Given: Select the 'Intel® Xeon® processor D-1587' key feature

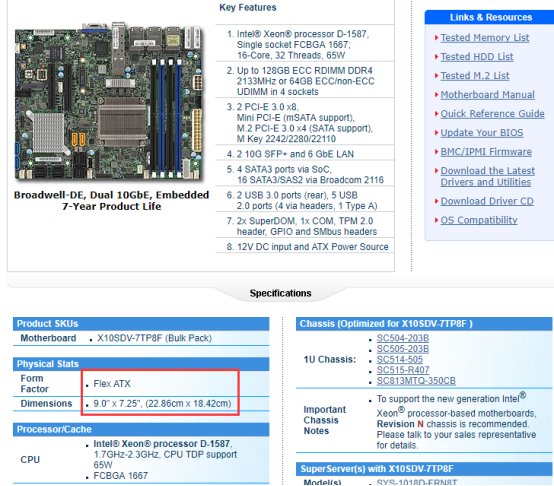Looking at the screenshot, I should pyautogui.click(x=302, y=34).
